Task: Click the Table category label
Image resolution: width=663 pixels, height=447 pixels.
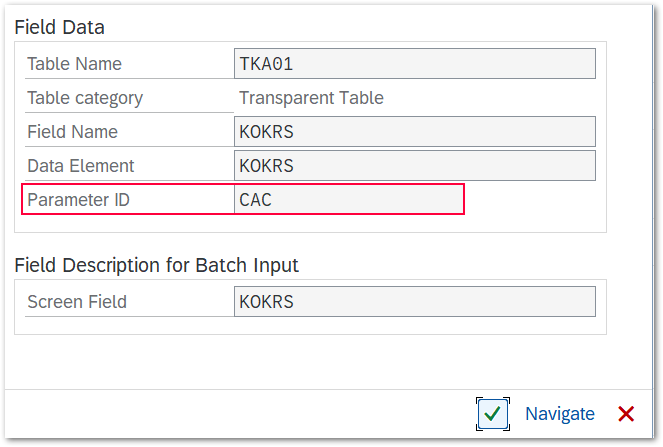Action: tap(85, 98)
